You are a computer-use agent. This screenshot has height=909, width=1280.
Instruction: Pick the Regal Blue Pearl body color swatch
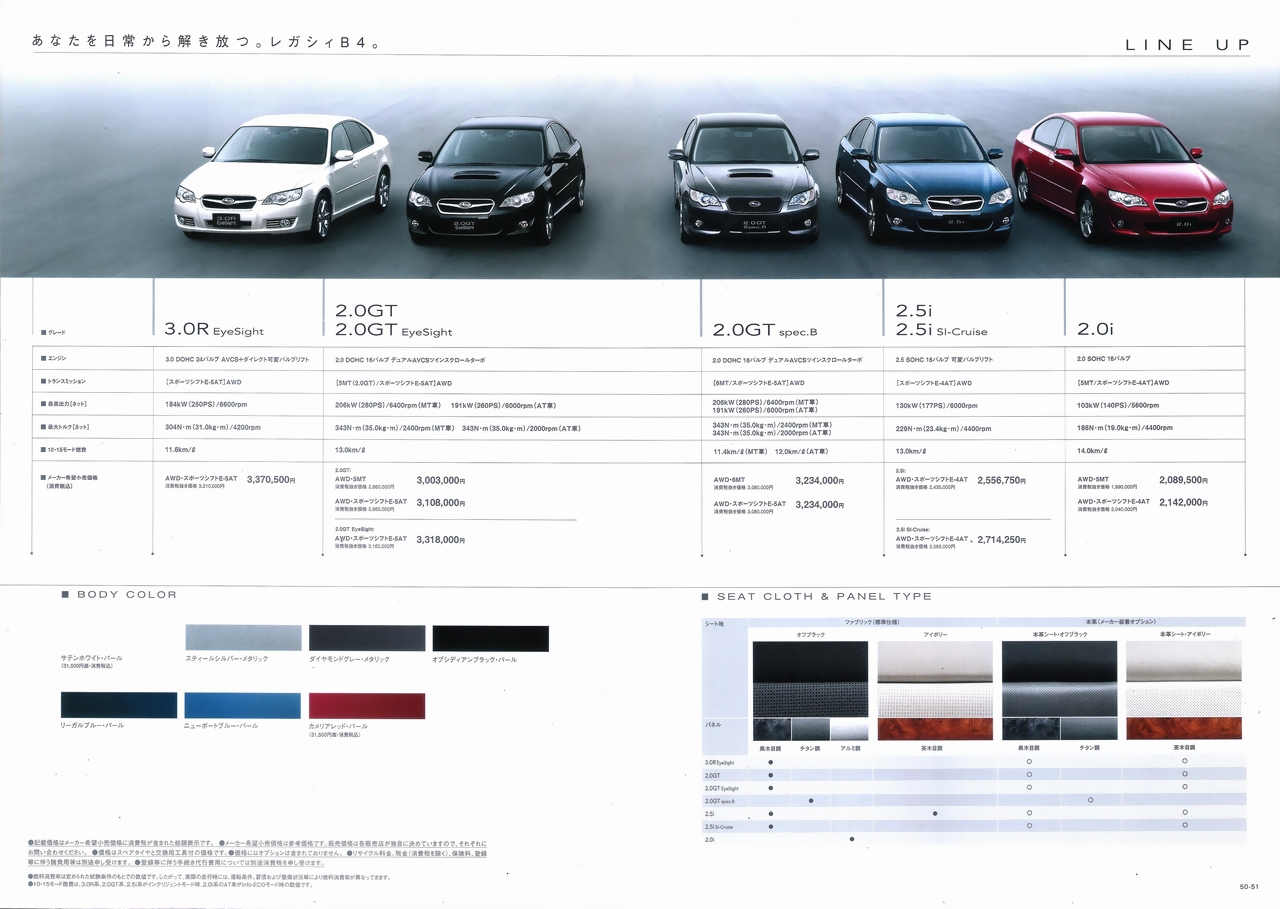pos(118,705)
